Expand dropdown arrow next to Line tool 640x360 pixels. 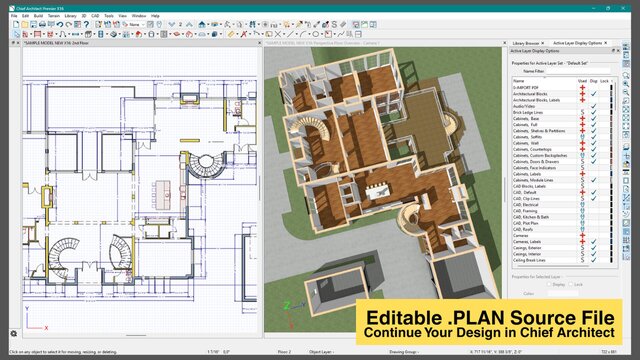pos(296,34)
